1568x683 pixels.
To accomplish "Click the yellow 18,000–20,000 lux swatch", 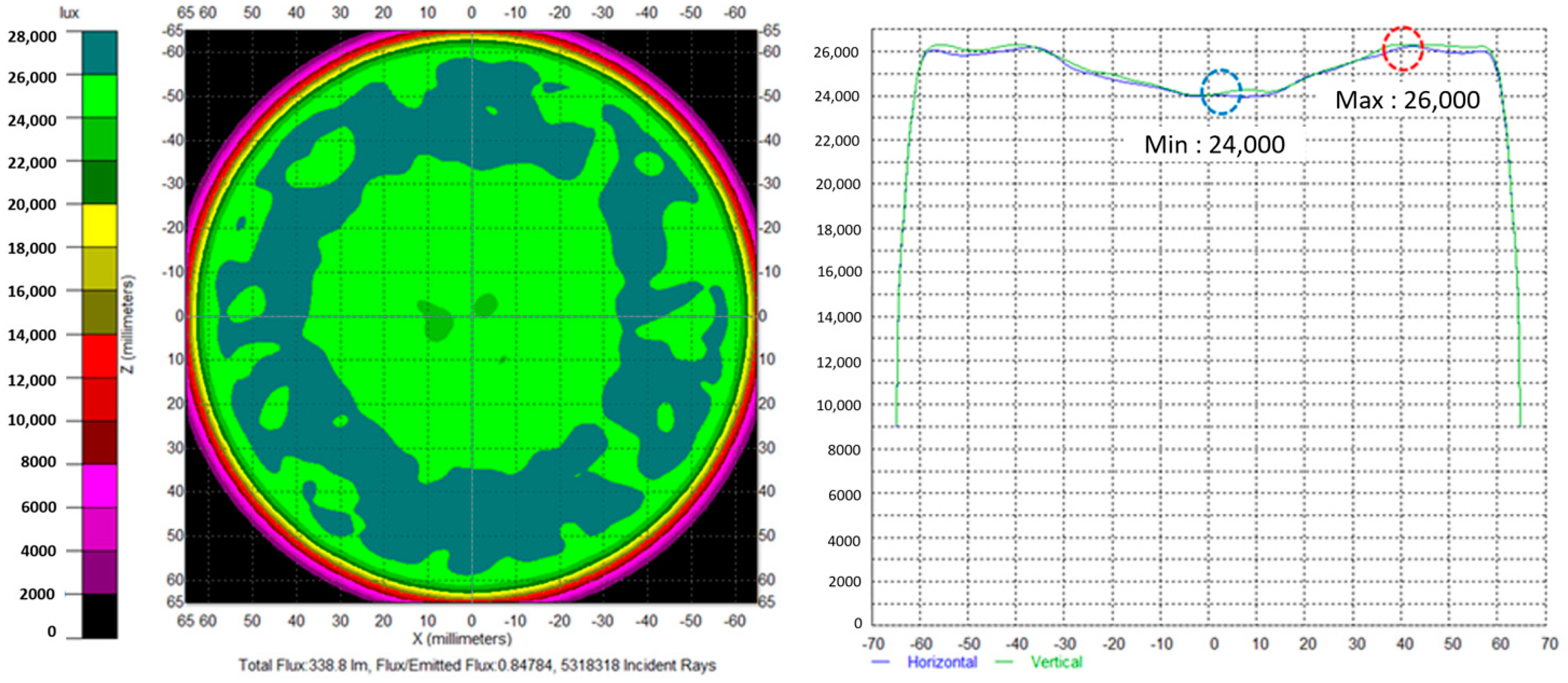I will 100,225.
